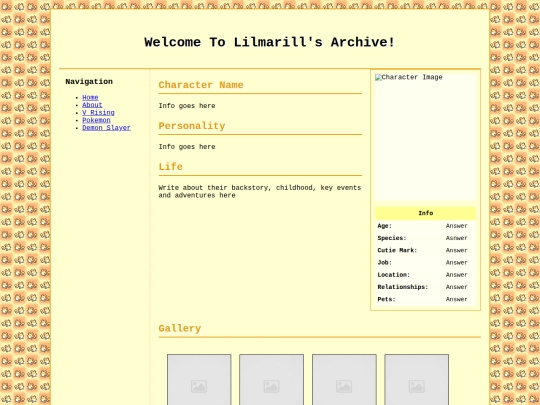This screenshot has height=405, width=540.
Task: Click the Answer value beside Age
Action: coord(457,226)
